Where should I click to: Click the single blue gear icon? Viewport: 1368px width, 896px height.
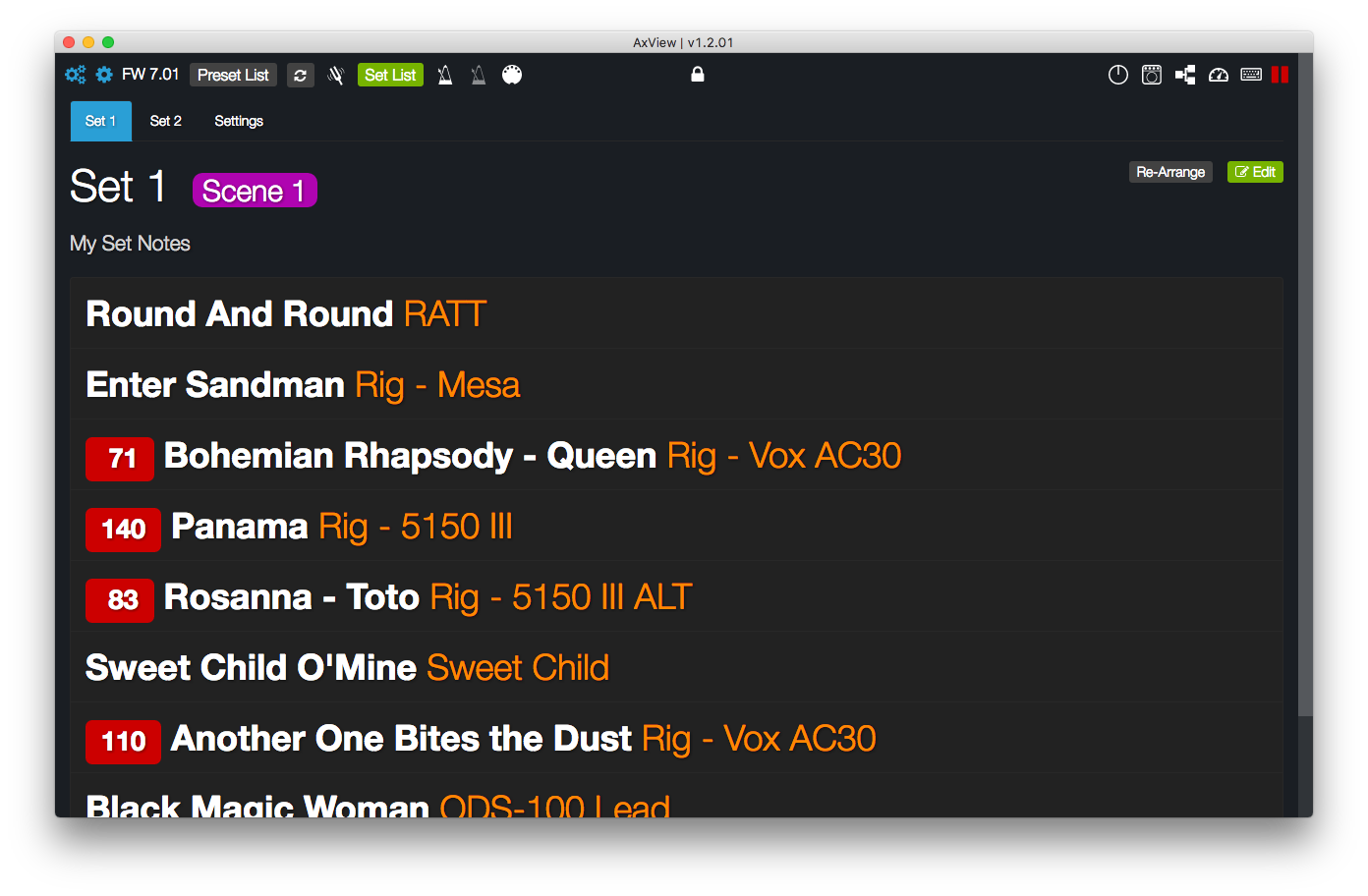(104, 75)
